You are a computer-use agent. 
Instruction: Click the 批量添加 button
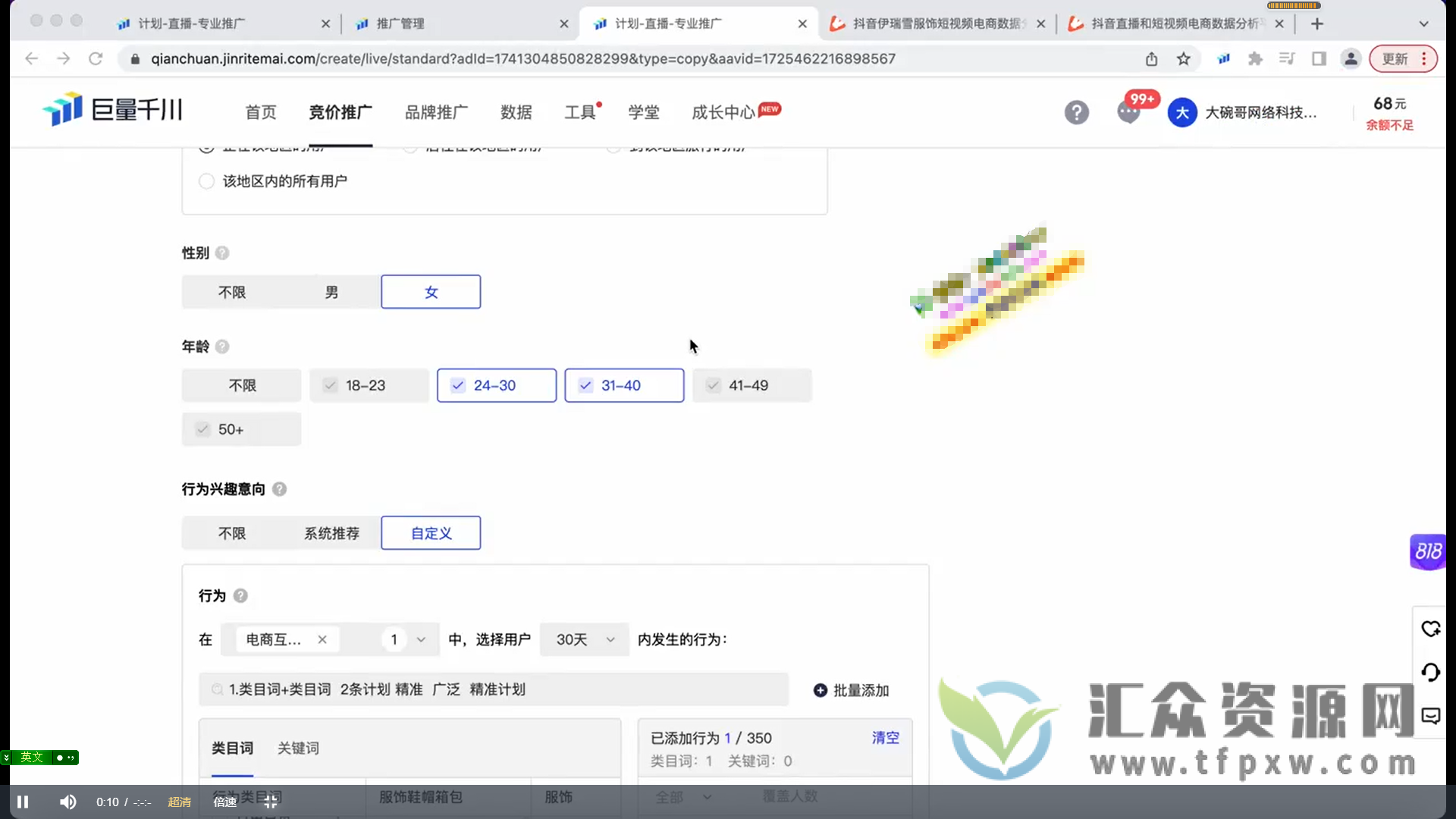pyautogui.click(x=852, y=690)
